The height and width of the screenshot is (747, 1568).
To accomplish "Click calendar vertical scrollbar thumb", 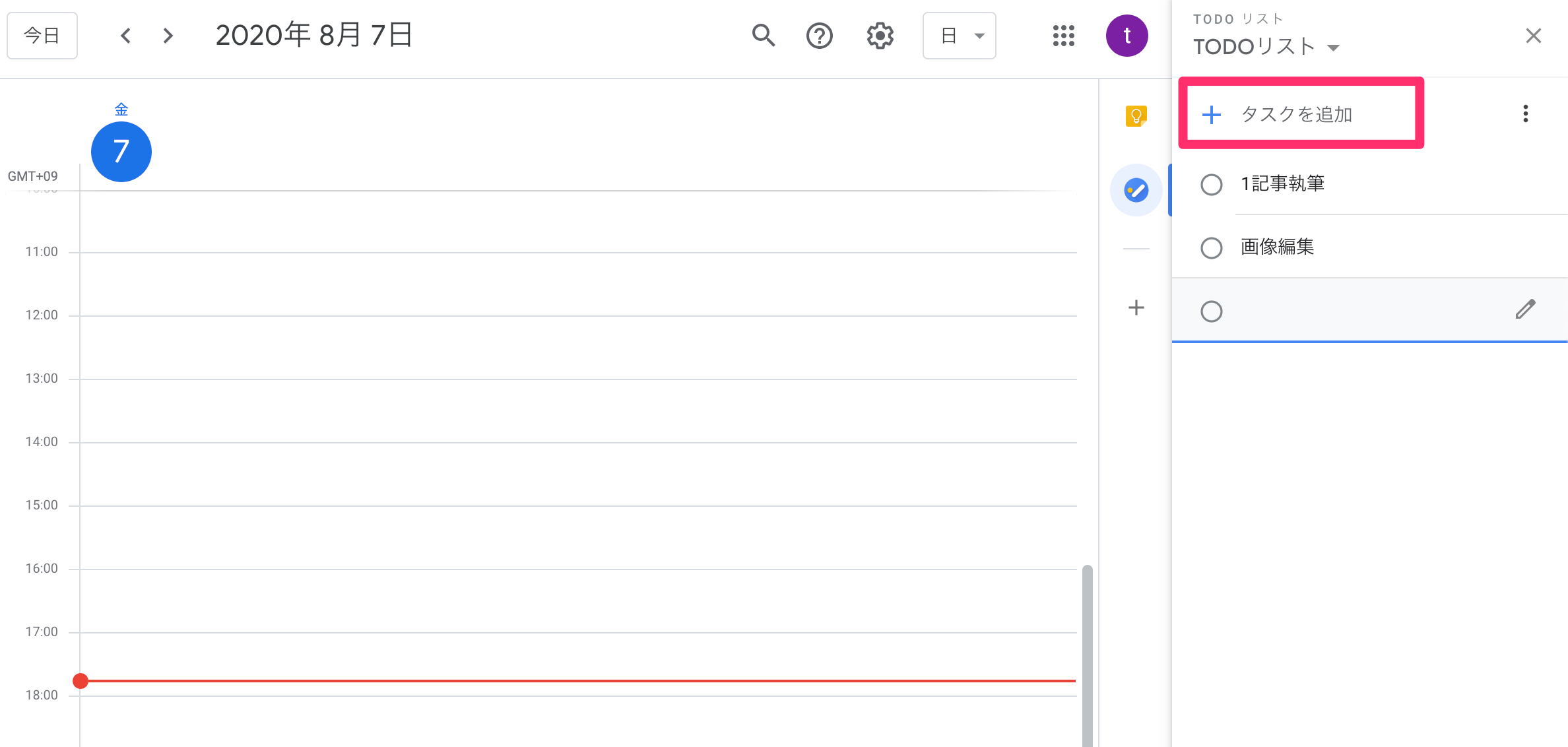I will point(1088,656).
